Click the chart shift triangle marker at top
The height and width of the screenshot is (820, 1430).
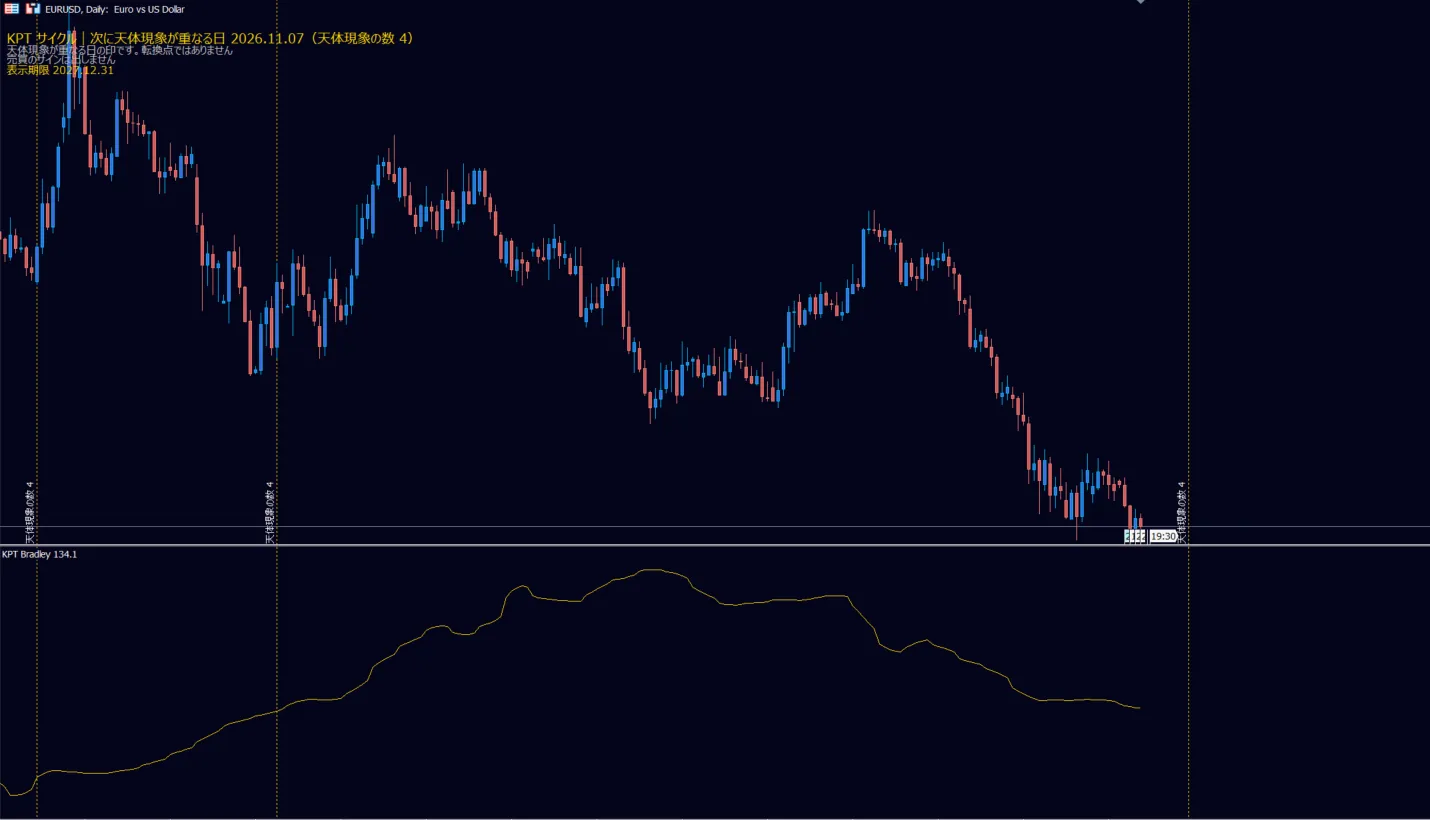point(1140,2)
